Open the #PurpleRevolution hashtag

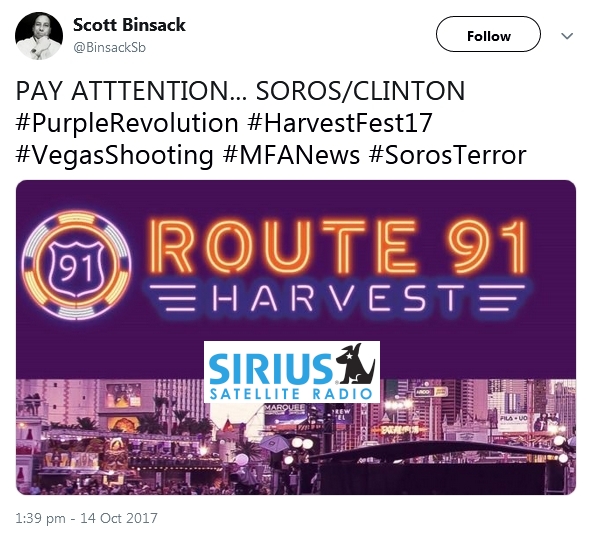[127, 124]
